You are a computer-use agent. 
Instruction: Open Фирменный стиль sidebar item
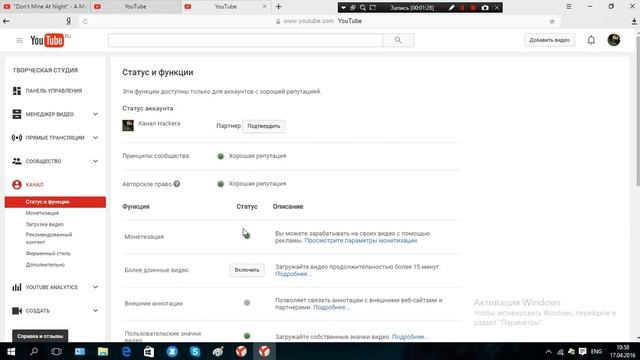click(48, 253)
